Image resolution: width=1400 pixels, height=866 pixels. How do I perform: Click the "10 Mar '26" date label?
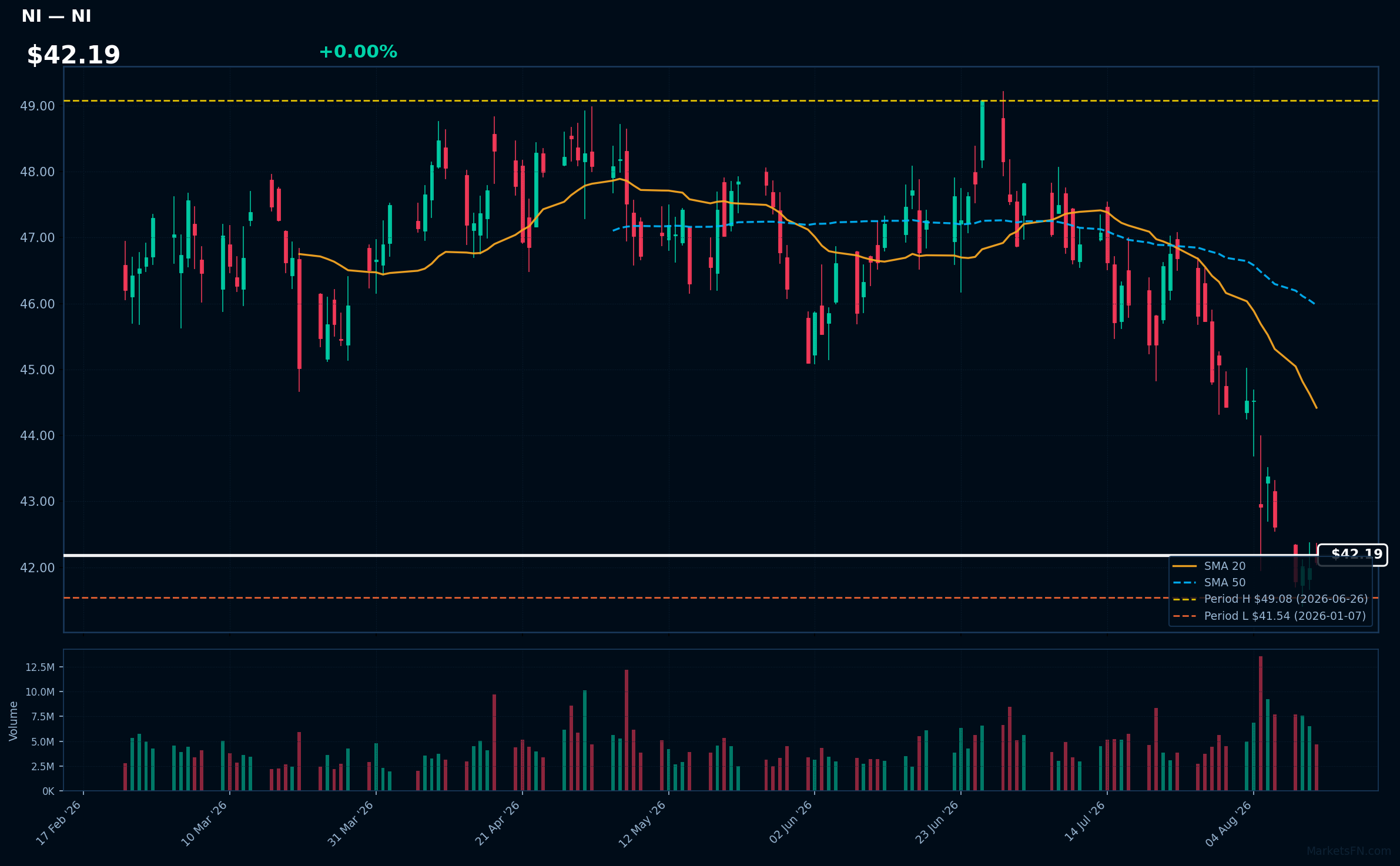pos(205,823)
